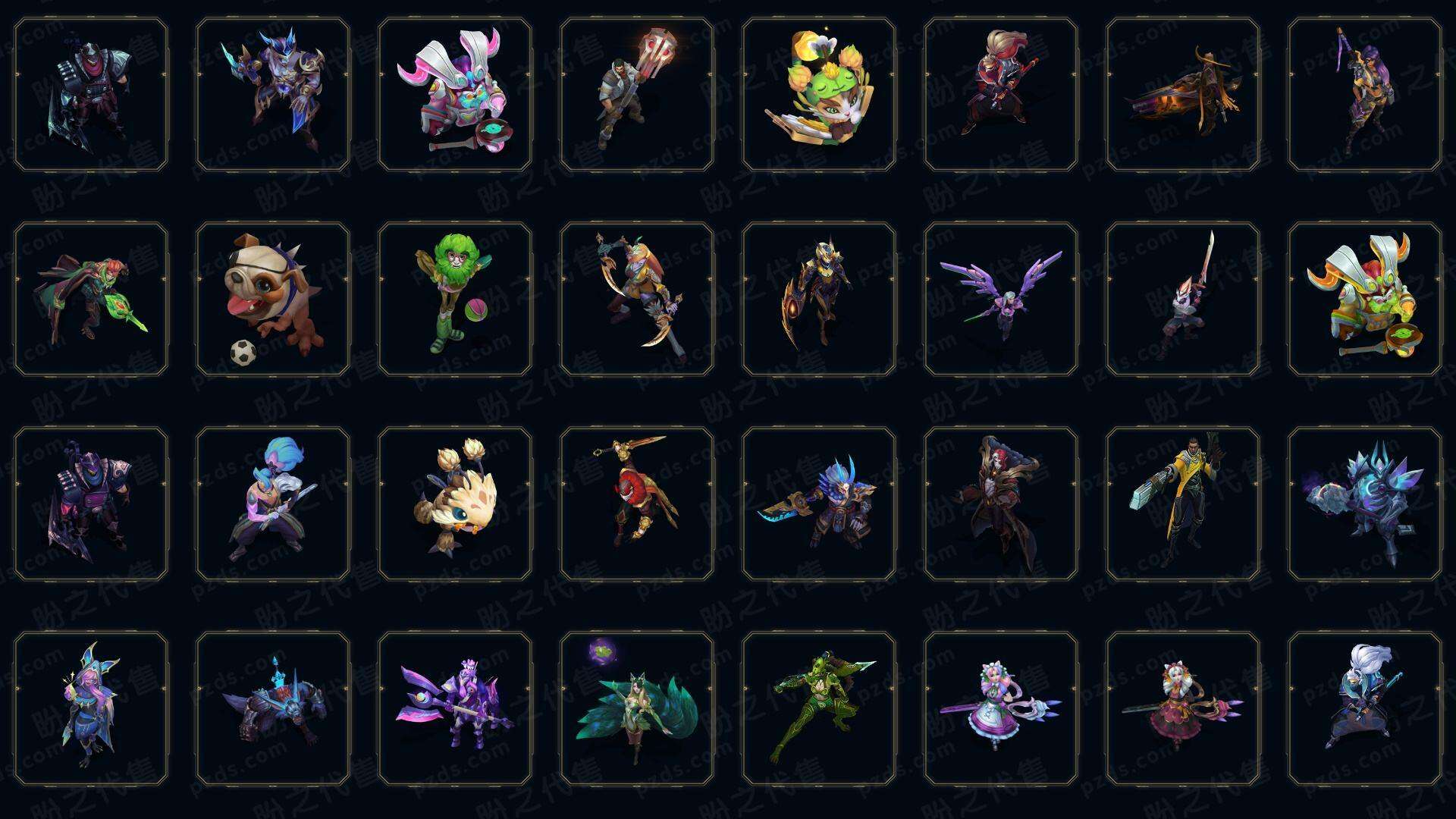Pick the archer with golden bladed bow
Image resolution: width=1456 pixels, height=819 pixels.
pyautogui.click(x=637, y=299)
